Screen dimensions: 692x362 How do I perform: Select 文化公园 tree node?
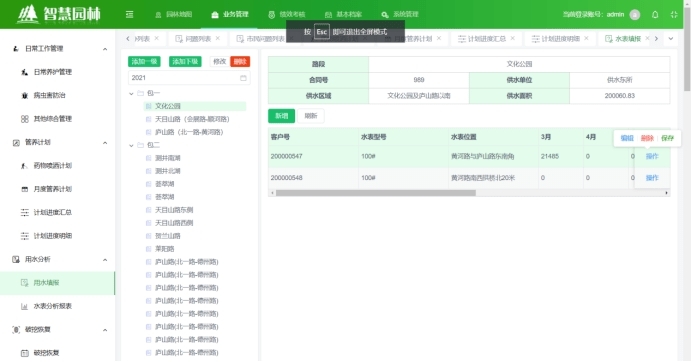pos(168,106)
